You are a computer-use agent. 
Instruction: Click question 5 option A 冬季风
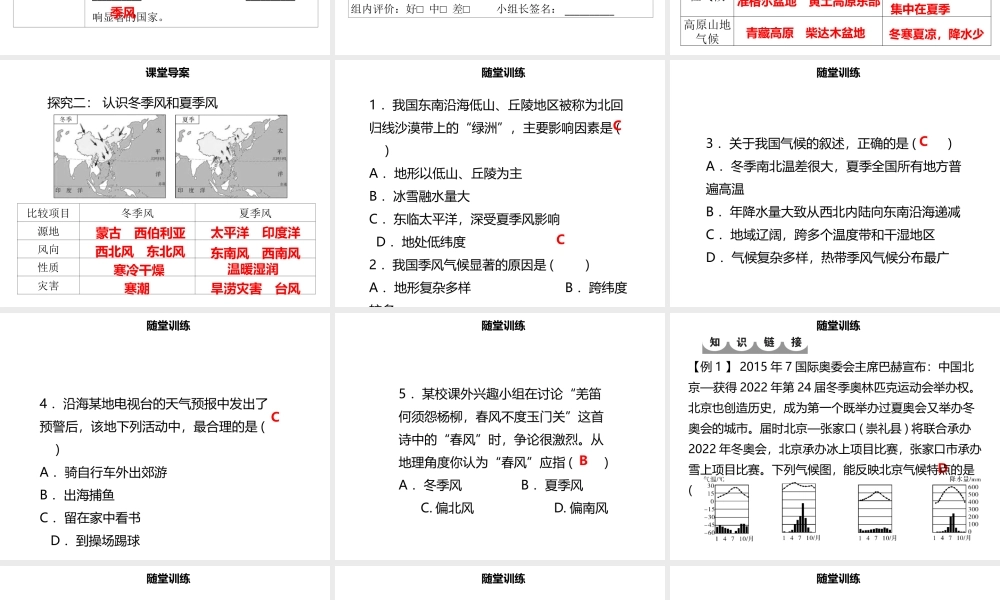(430, 486)
